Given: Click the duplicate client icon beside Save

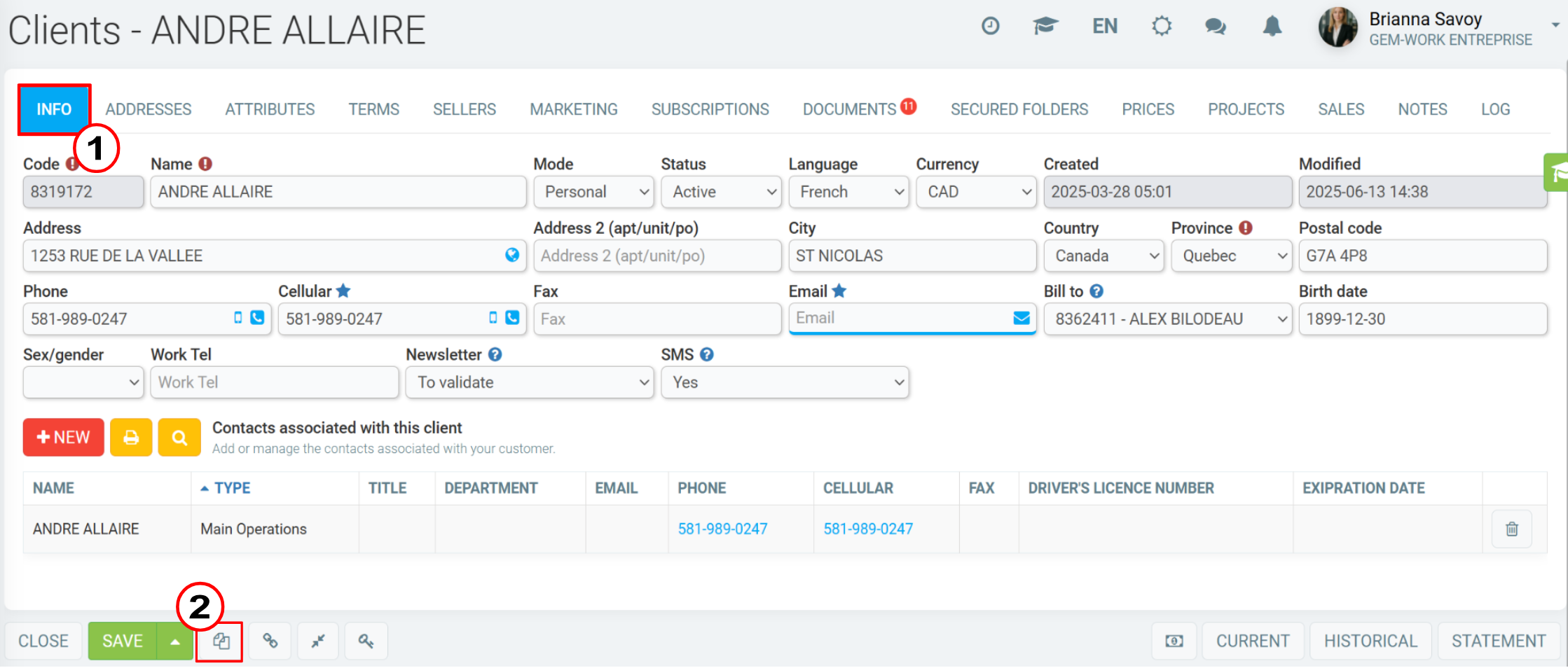Looking at the screenshot, I should coord(221,641).
